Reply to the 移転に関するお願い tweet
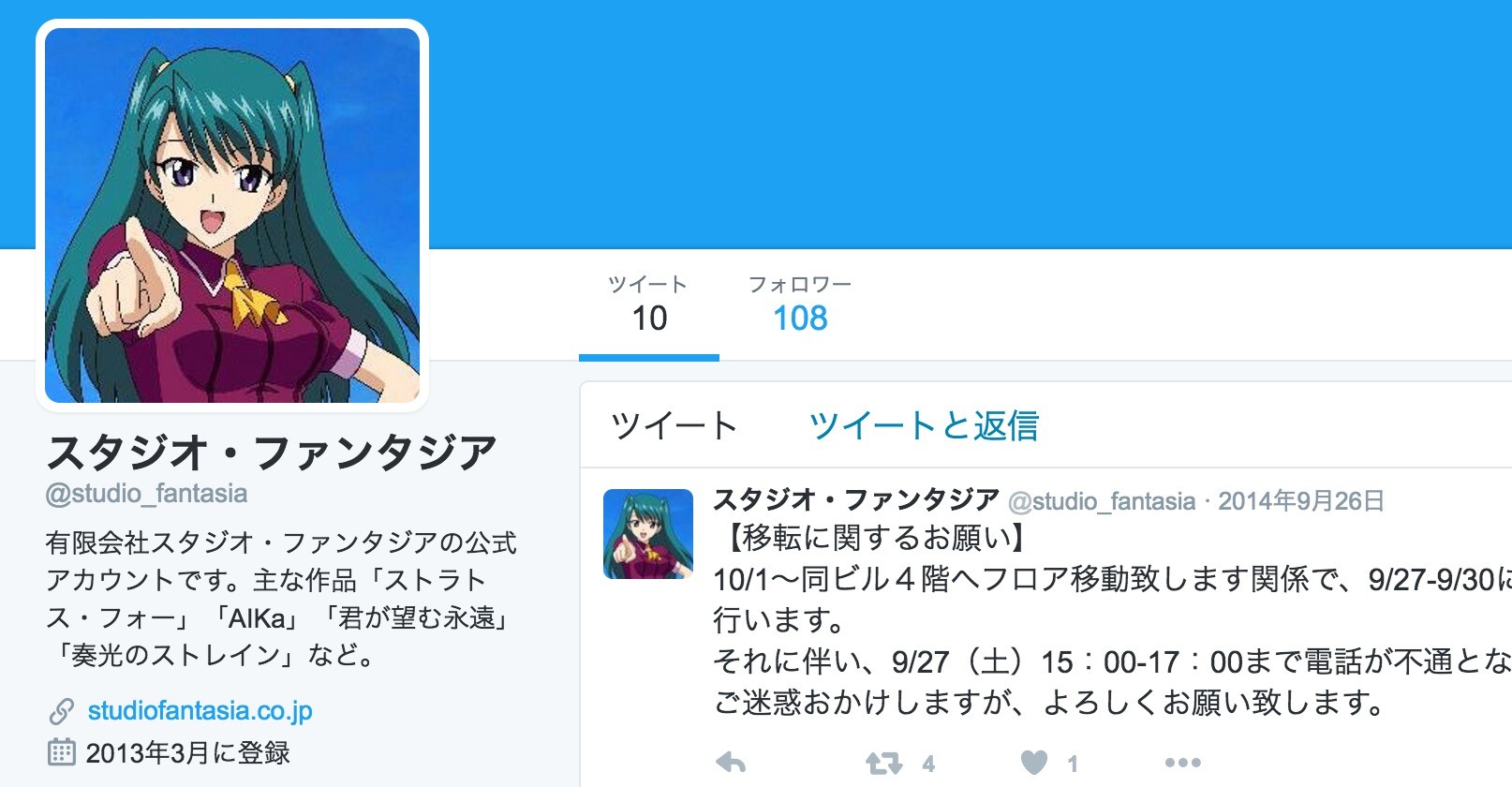Image resolution: width=1512 pixels, height=787 pixels. point(731,763)
